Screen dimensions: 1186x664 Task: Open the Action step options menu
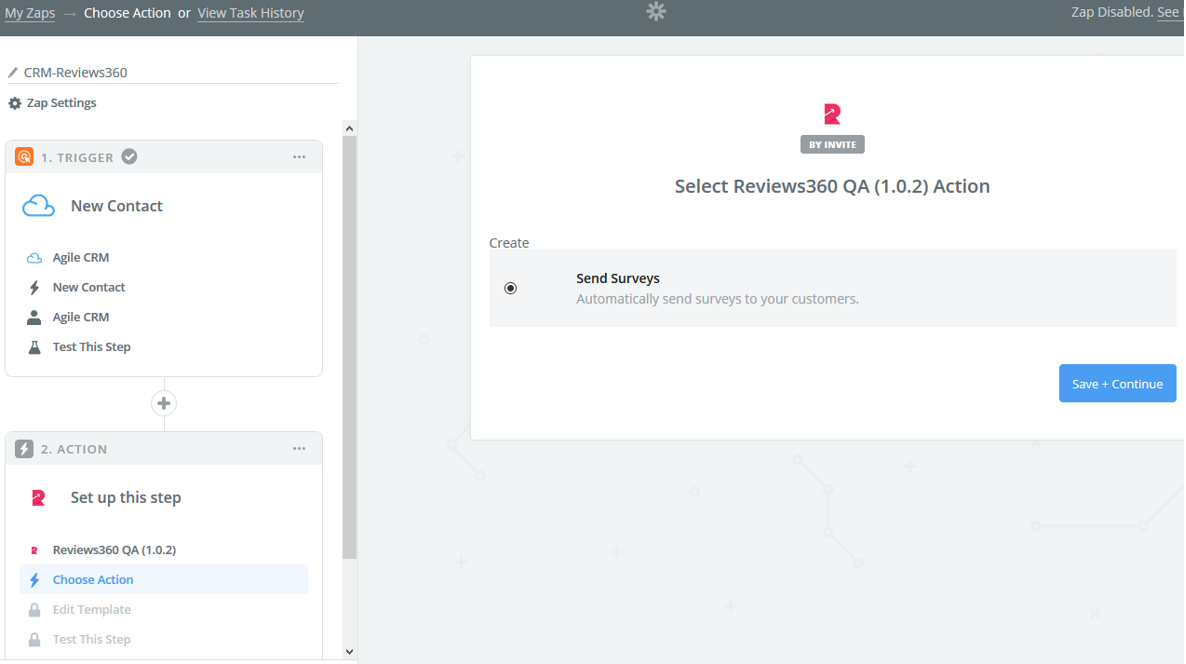coord(300,448)
